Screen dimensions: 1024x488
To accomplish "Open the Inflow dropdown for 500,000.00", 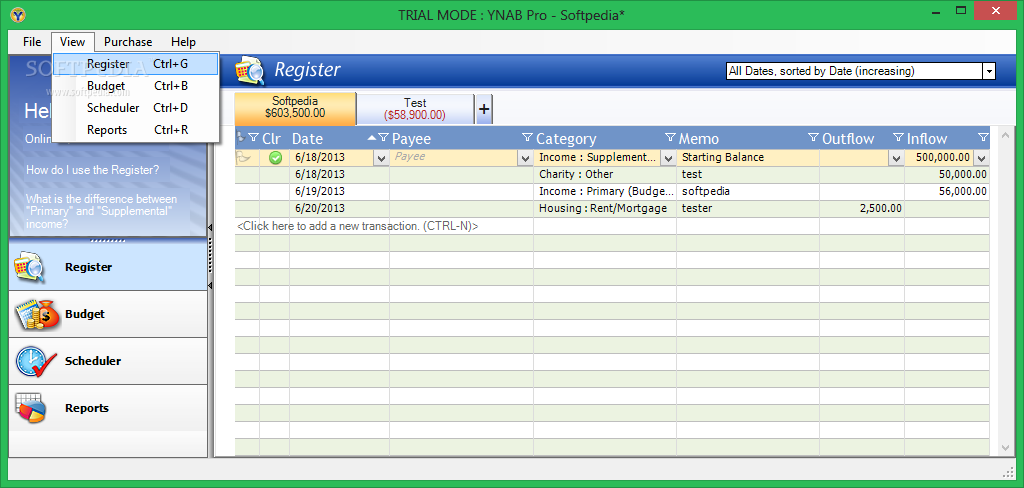I will (x=981, y=158).
